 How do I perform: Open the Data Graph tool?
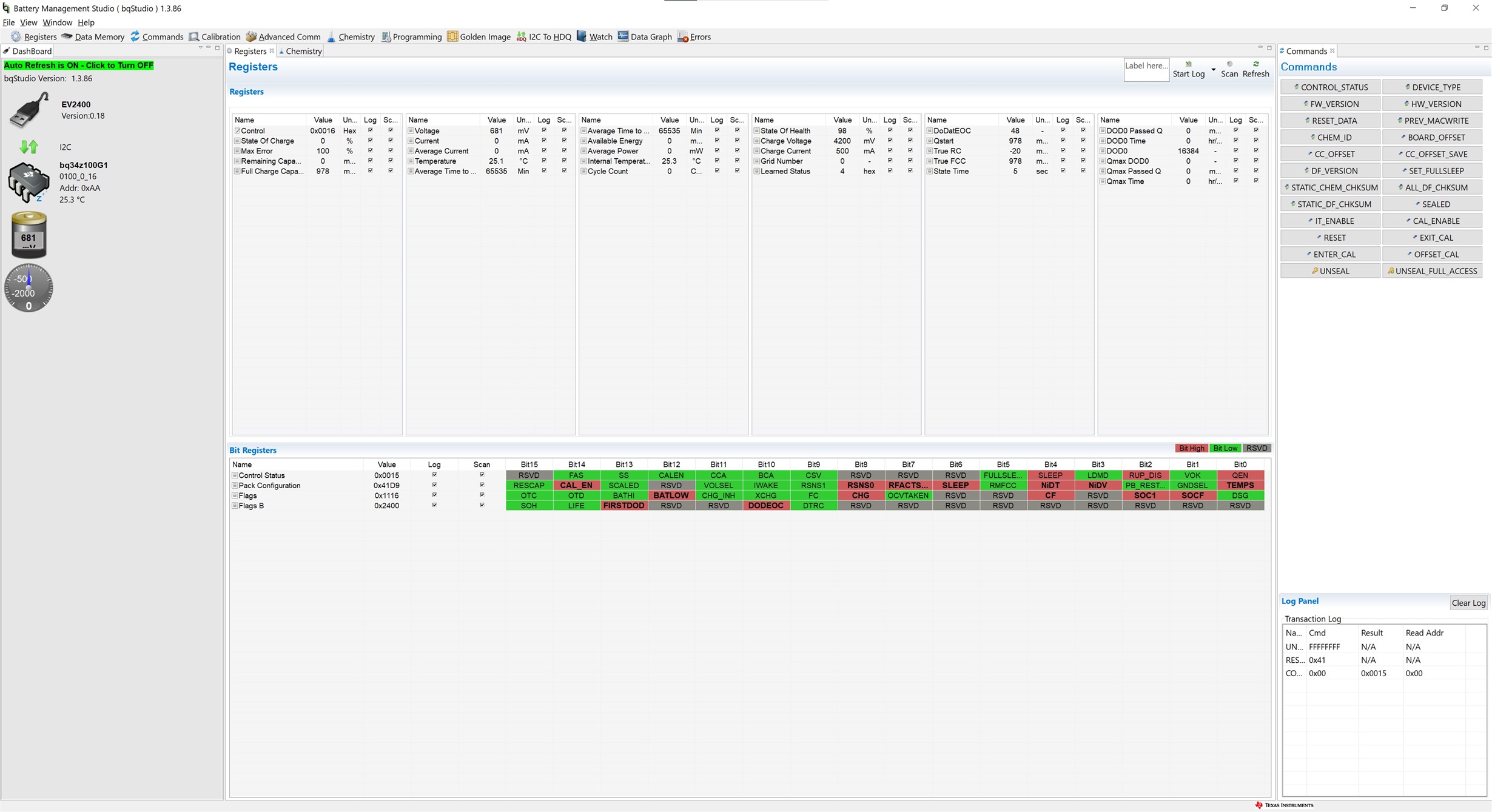coord(645,37)
